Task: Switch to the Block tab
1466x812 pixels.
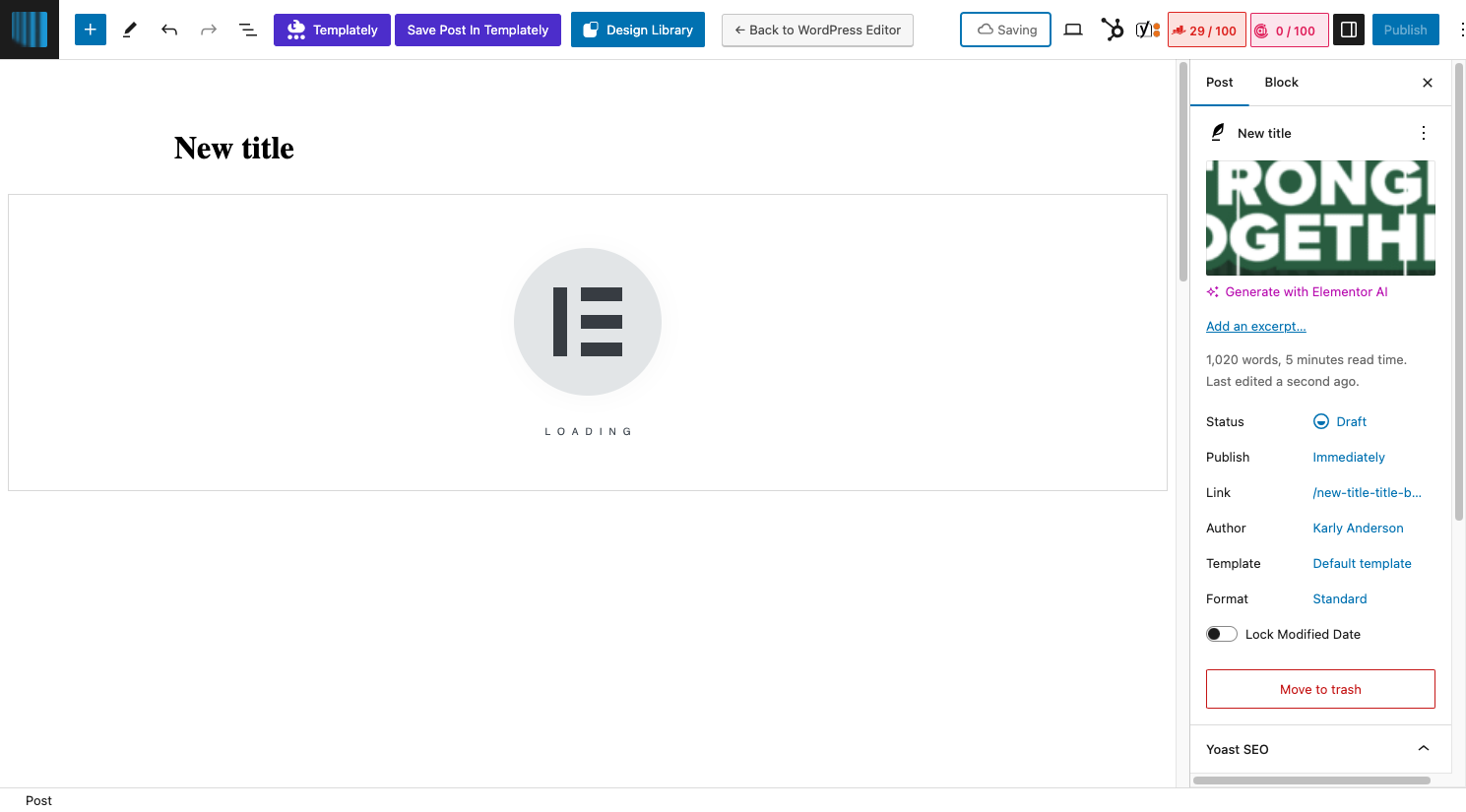Action: click(1281, 83)
